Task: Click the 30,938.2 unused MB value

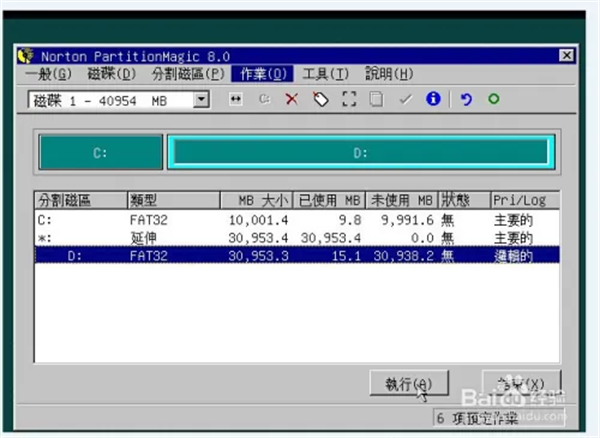Action: 403,256
